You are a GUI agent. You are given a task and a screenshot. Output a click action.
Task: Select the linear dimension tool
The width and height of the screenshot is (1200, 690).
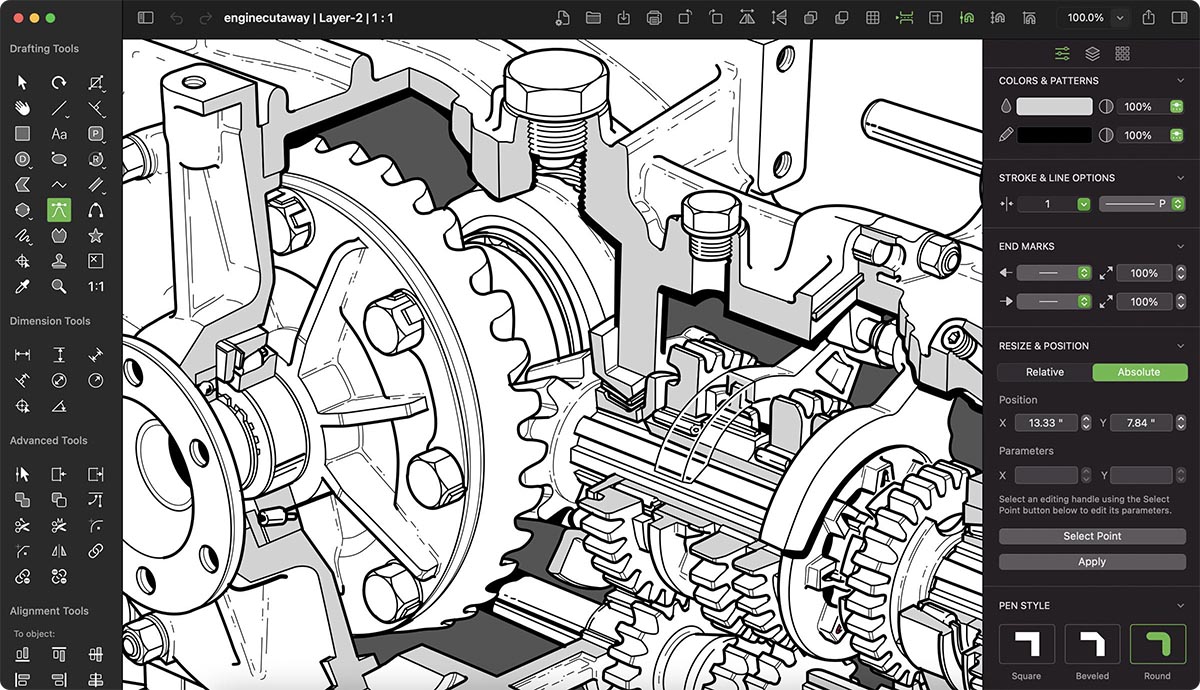(20, 353)
